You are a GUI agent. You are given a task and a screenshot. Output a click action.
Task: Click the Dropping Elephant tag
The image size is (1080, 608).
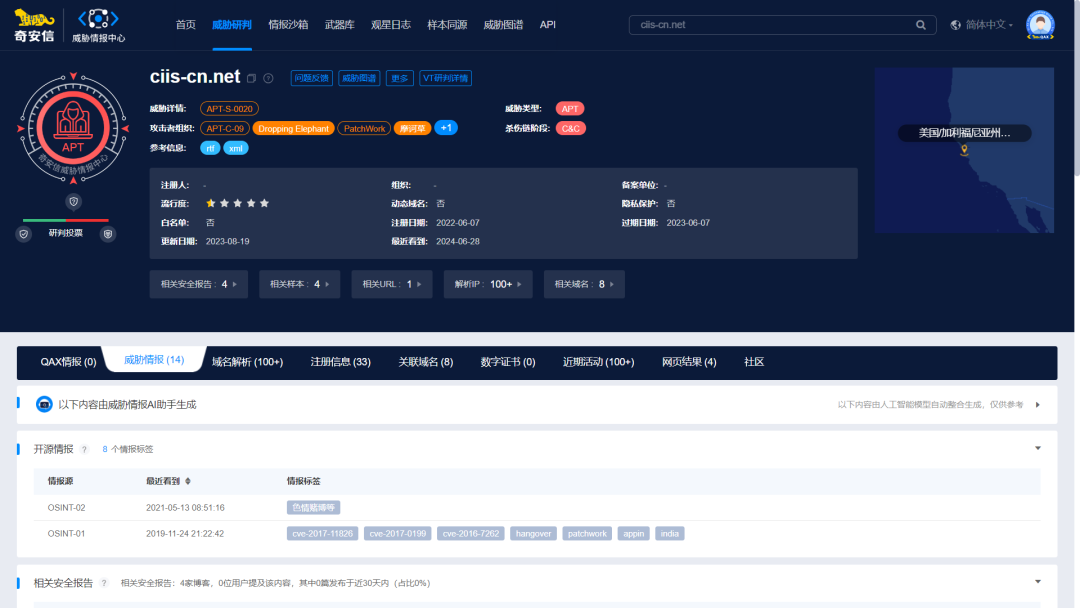coord(293,129)
